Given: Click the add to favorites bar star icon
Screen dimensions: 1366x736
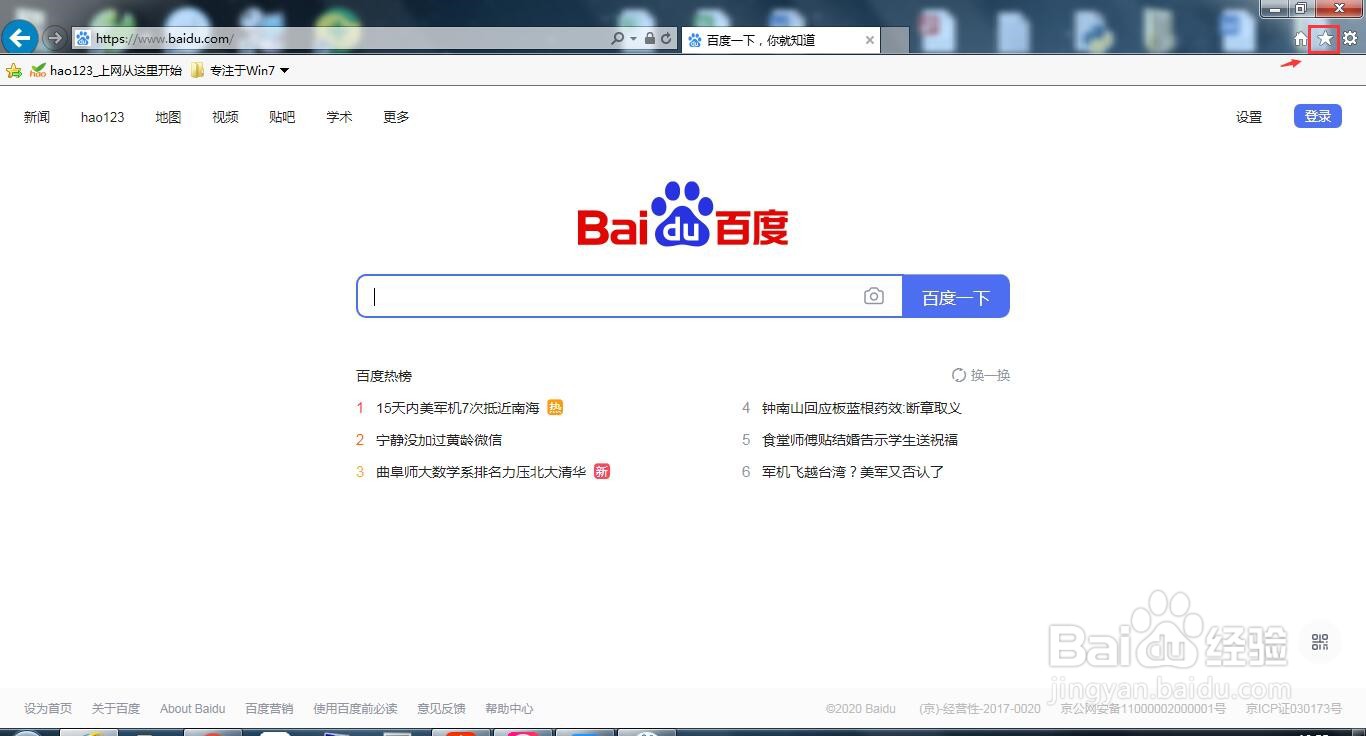Looking at the screenshot, I should 14,70.
